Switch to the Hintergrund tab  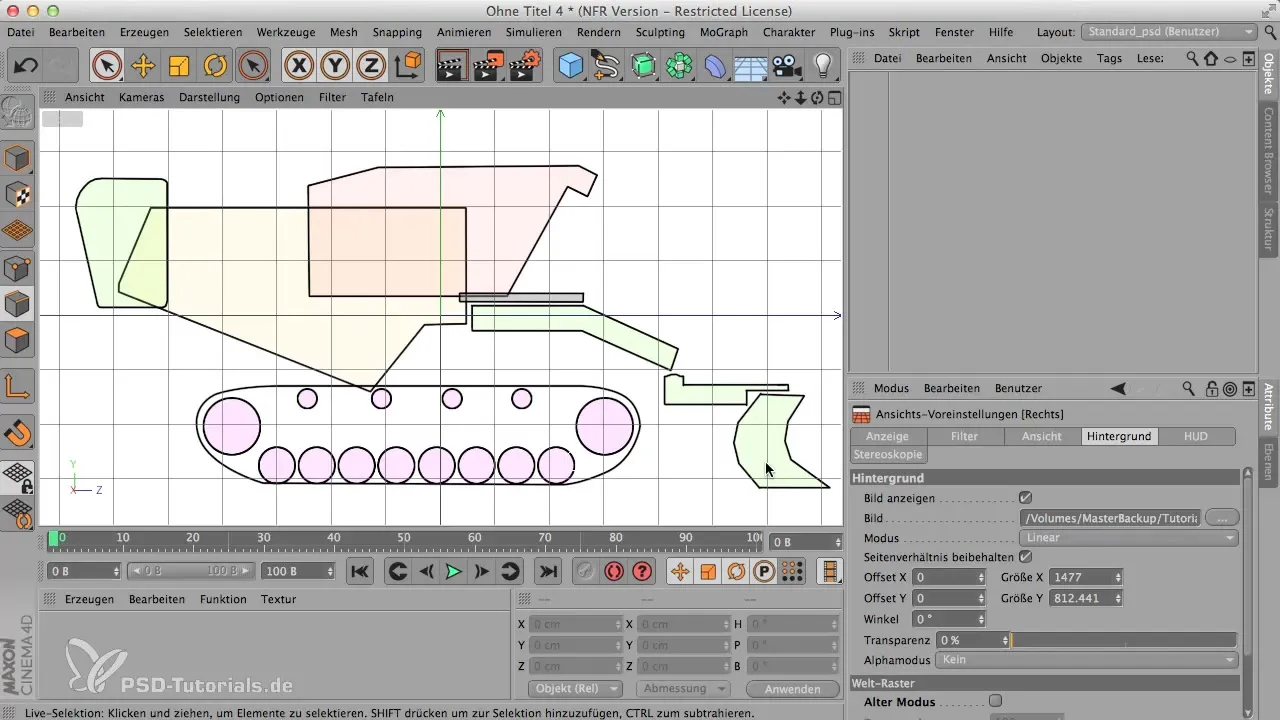pyautogui.click(x=1119, y=436)
